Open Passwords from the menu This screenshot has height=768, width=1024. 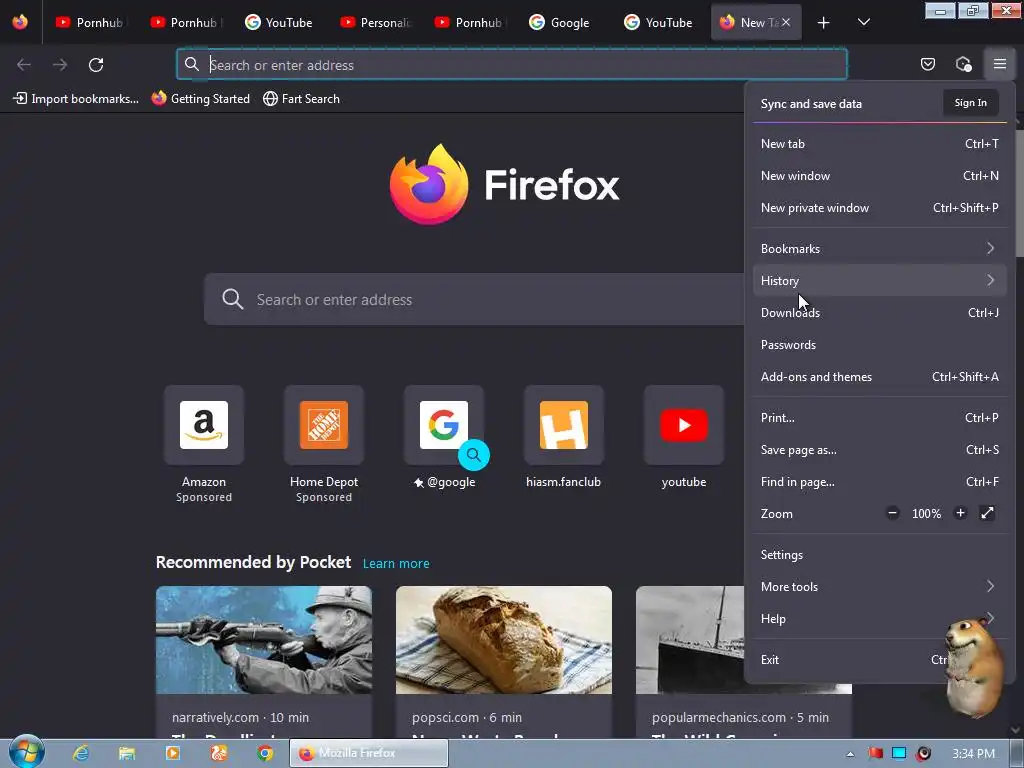pyautogui.click(x=879, y=345)
